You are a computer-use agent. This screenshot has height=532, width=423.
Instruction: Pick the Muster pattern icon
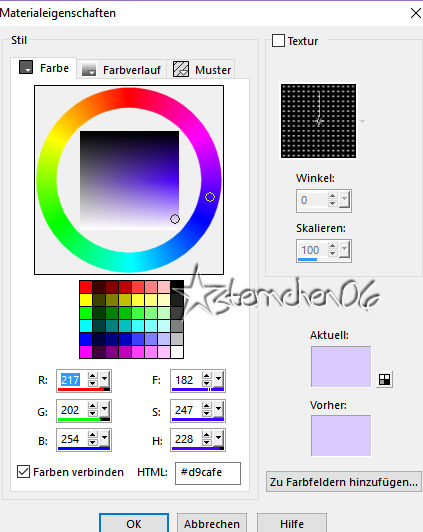point(181,69)
